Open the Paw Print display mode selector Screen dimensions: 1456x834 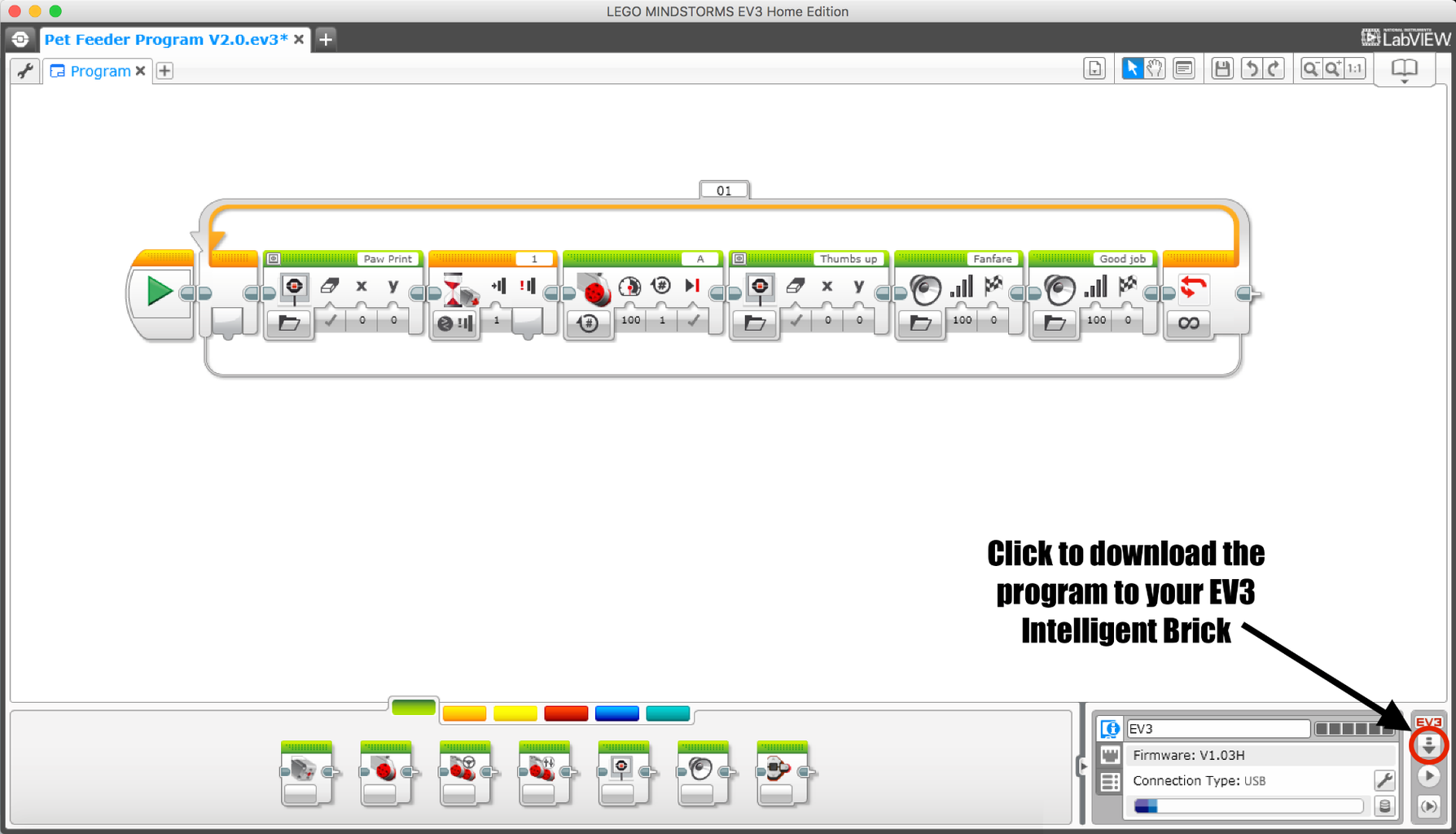click(x=289, y=323)
